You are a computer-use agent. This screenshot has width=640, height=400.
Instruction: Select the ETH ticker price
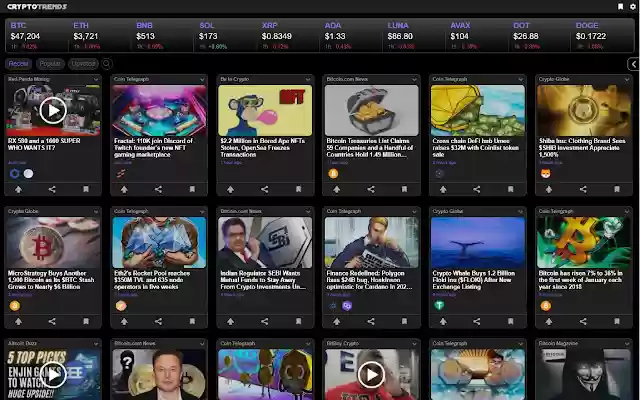[x=86, y=36]
